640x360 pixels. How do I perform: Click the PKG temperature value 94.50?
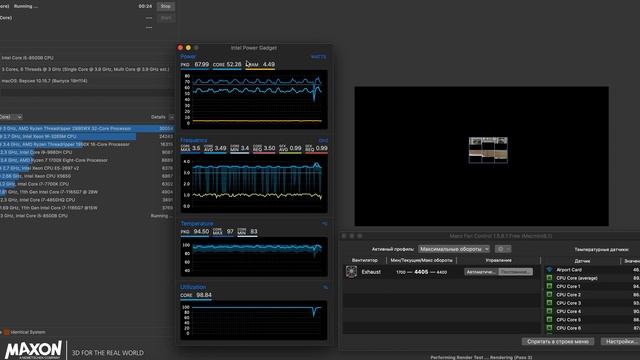pyautogui.click(x=201, y=232)
